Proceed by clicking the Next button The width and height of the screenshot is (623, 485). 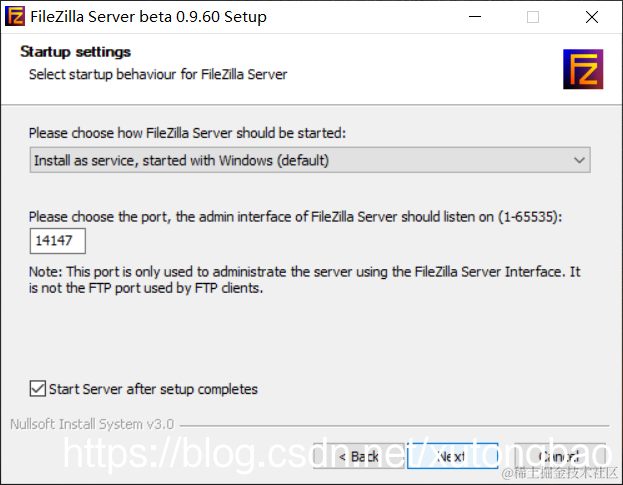(451, 456)
